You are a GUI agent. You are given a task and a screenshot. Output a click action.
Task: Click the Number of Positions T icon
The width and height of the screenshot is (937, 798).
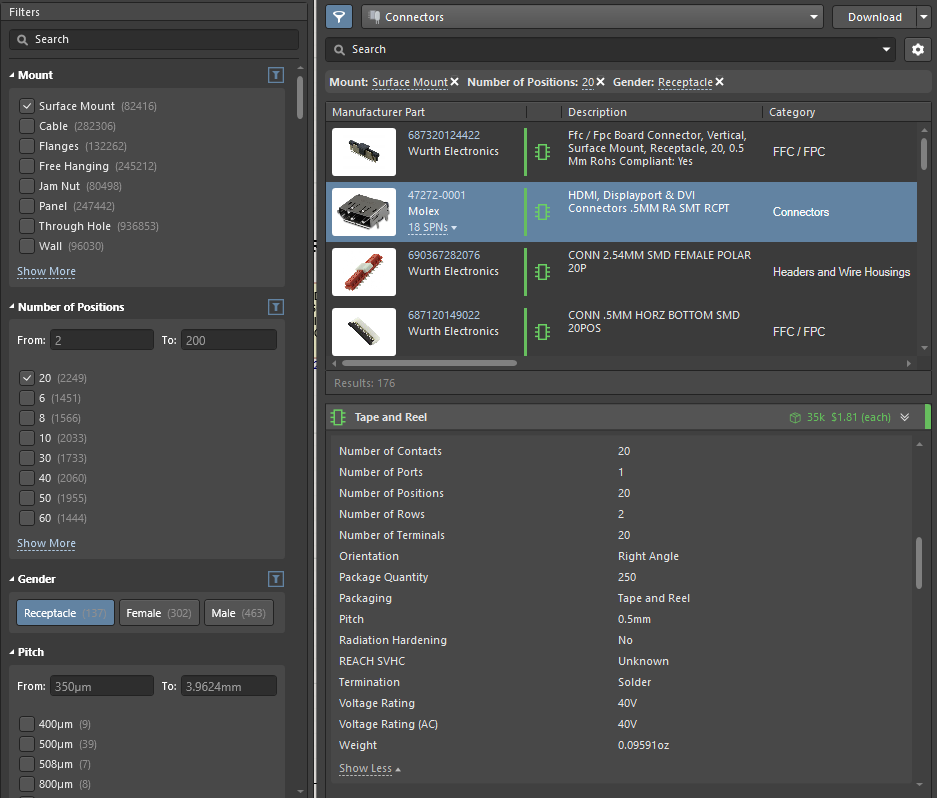tap(276, 307)
